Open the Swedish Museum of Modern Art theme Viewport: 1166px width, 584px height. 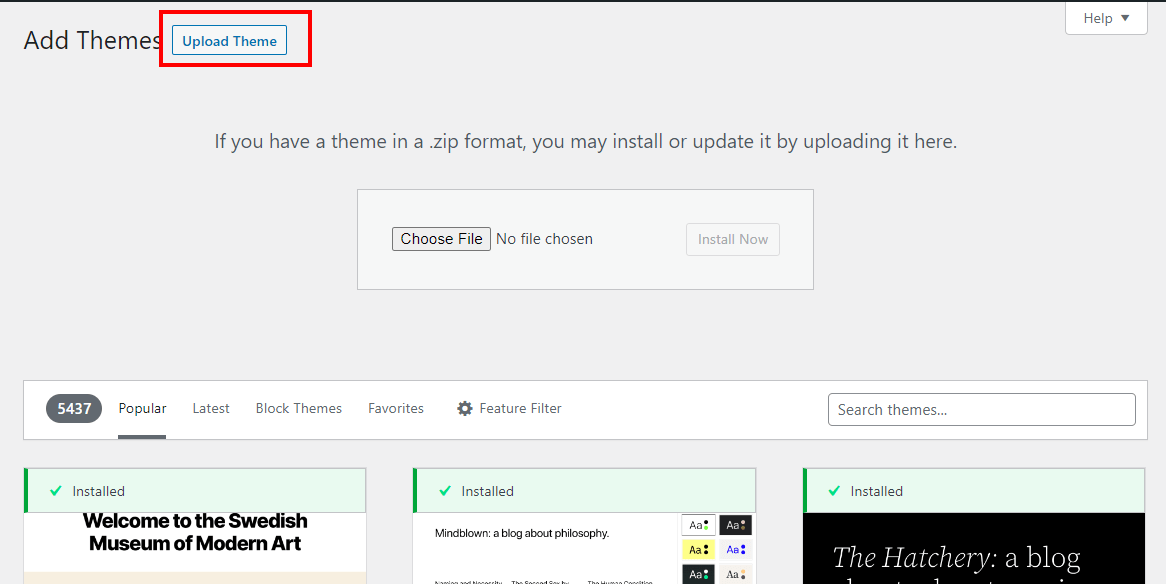tap(195, 545)
